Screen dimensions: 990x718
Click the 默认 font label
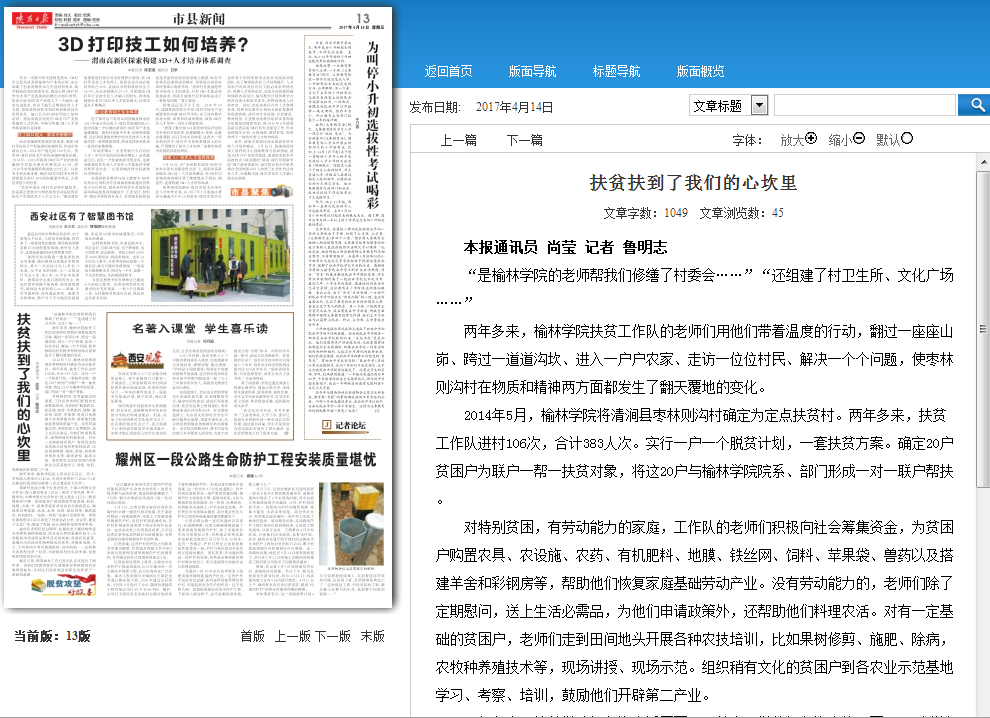(x=888, y=140)
